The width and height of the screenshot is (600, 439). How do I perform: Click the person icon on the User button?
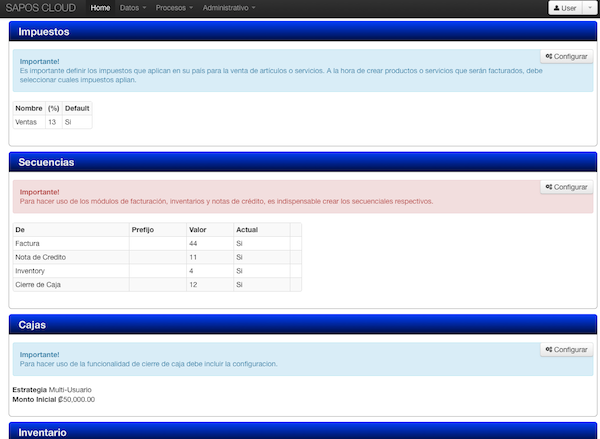[x=556, y=8]
